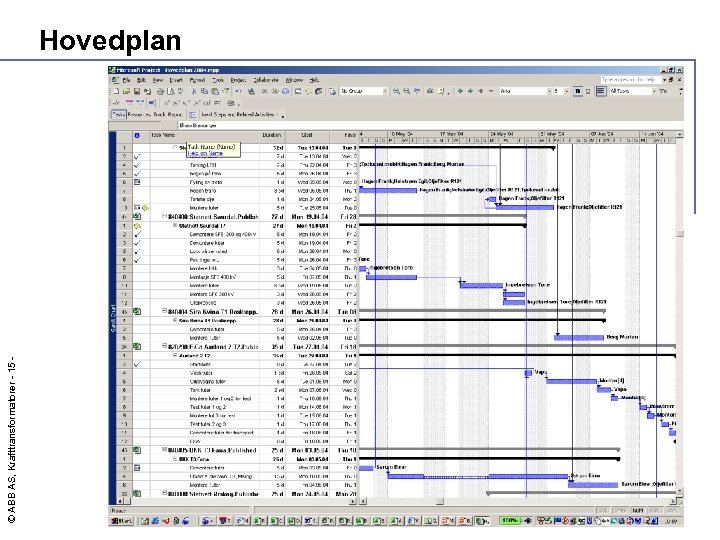Open the Collaborate menu
720x540 pixels.
point(266,80)
